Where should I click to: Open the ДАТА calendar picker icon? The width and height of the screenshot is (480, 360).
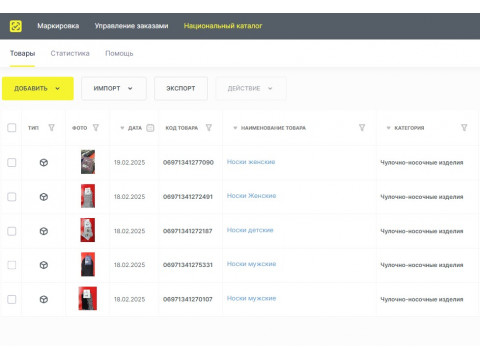pos(150,128)
